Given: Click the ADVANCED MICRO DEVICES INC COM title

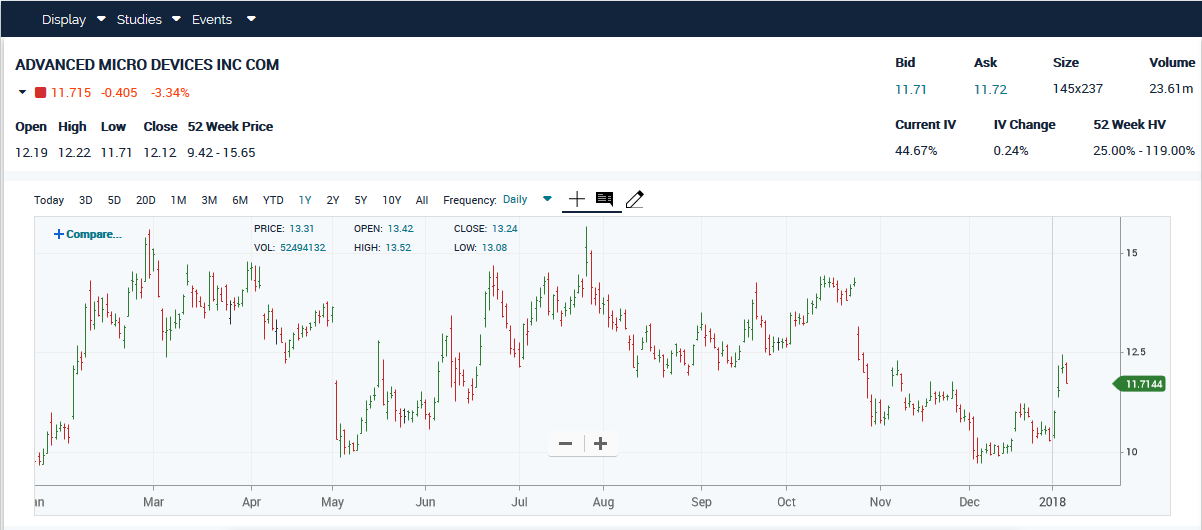Looking at the screenshot, I should 147,65.
